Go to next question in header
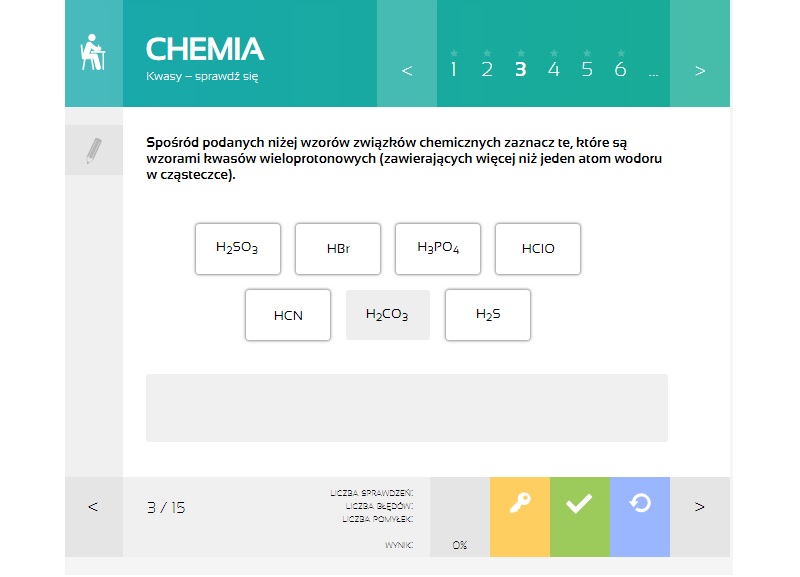Viewport: 800px width, 577px height. [x=699, y=70]
